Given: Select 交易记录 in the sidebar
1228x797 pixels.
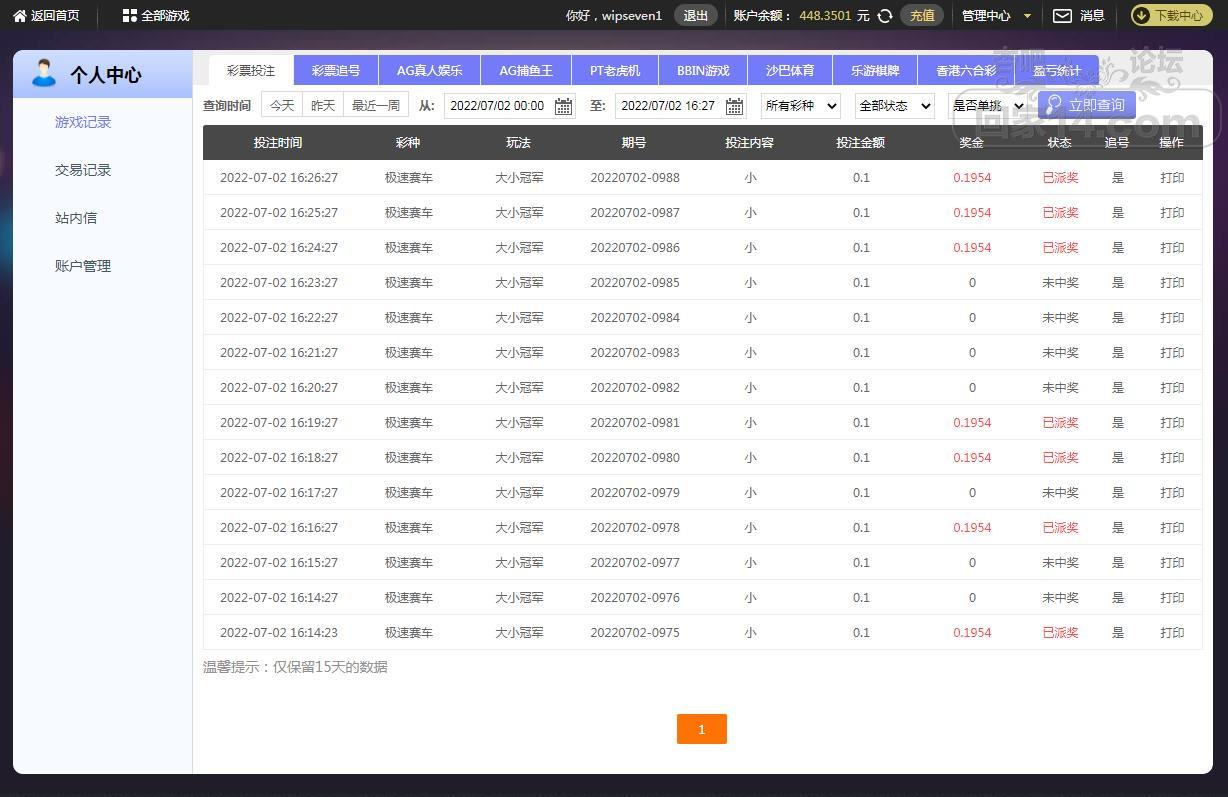Looking at the screenshot, I should (x=83, y=170).
